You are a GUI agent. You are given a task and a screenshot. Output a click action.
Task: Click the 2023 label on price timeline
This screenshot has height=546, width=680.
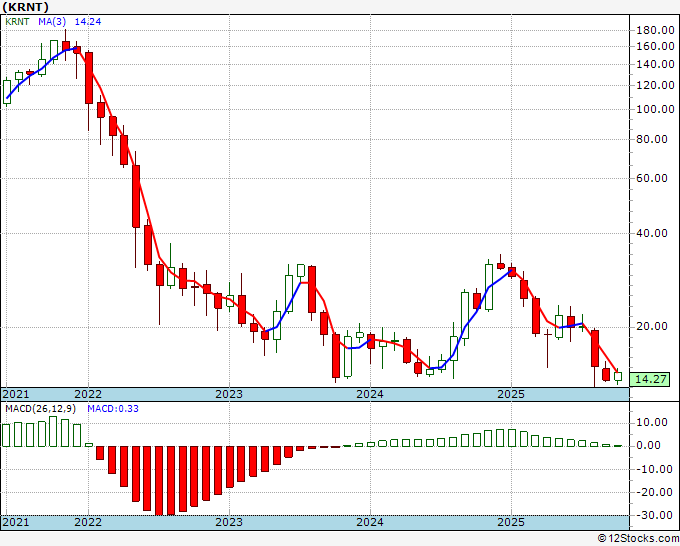coord(229,394)
